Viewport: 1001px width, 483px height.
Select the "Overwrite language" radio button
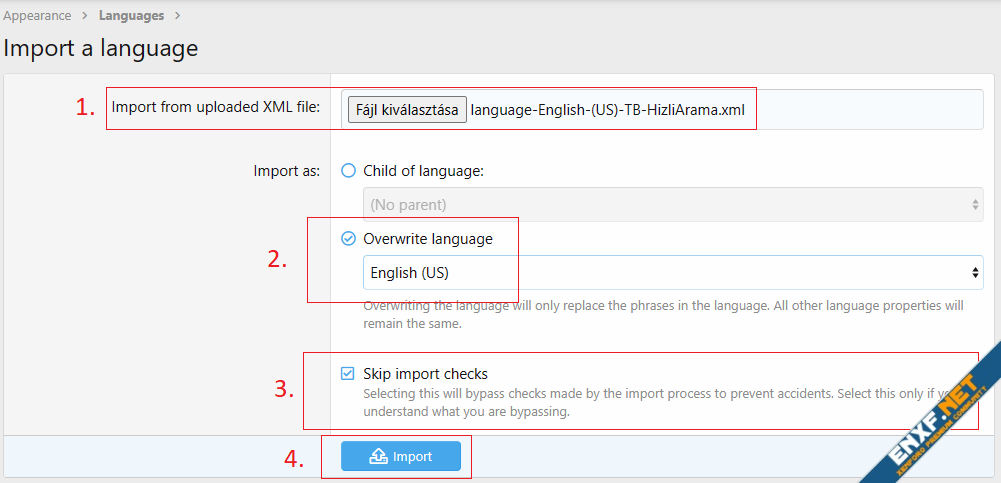[x=348, y=239]
